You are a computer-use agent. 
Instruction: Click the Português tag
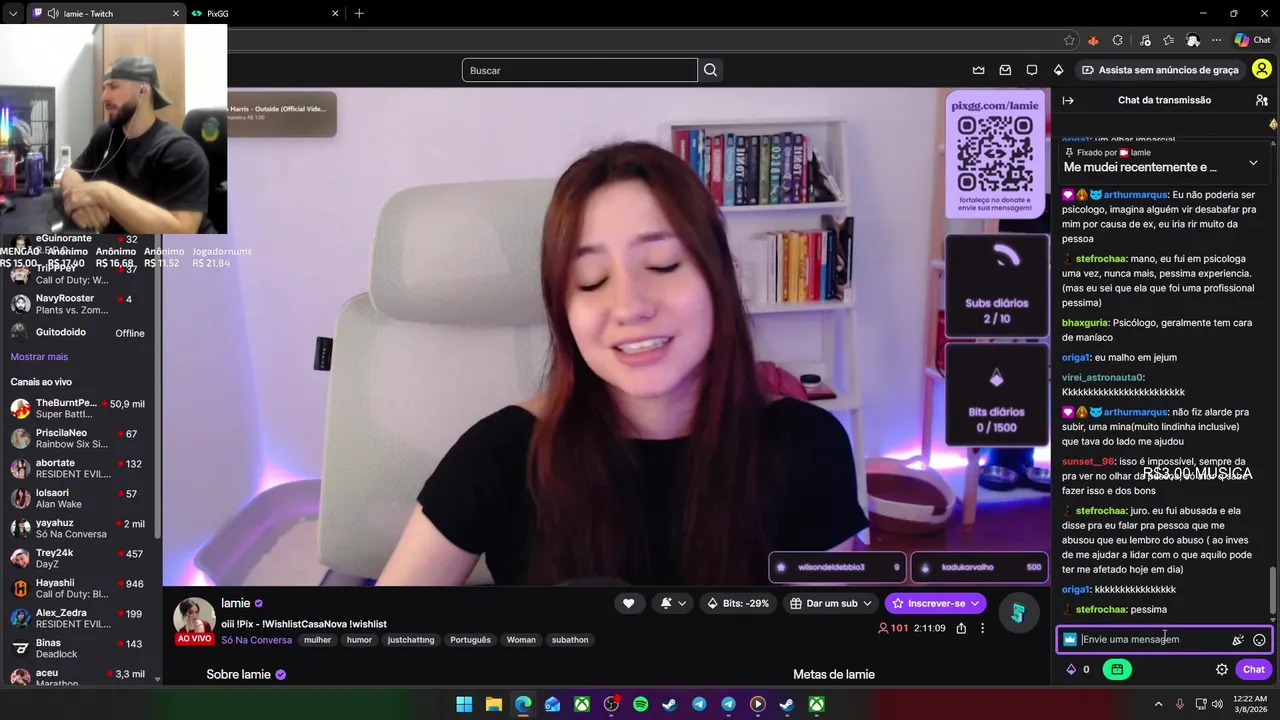[470, 640]
